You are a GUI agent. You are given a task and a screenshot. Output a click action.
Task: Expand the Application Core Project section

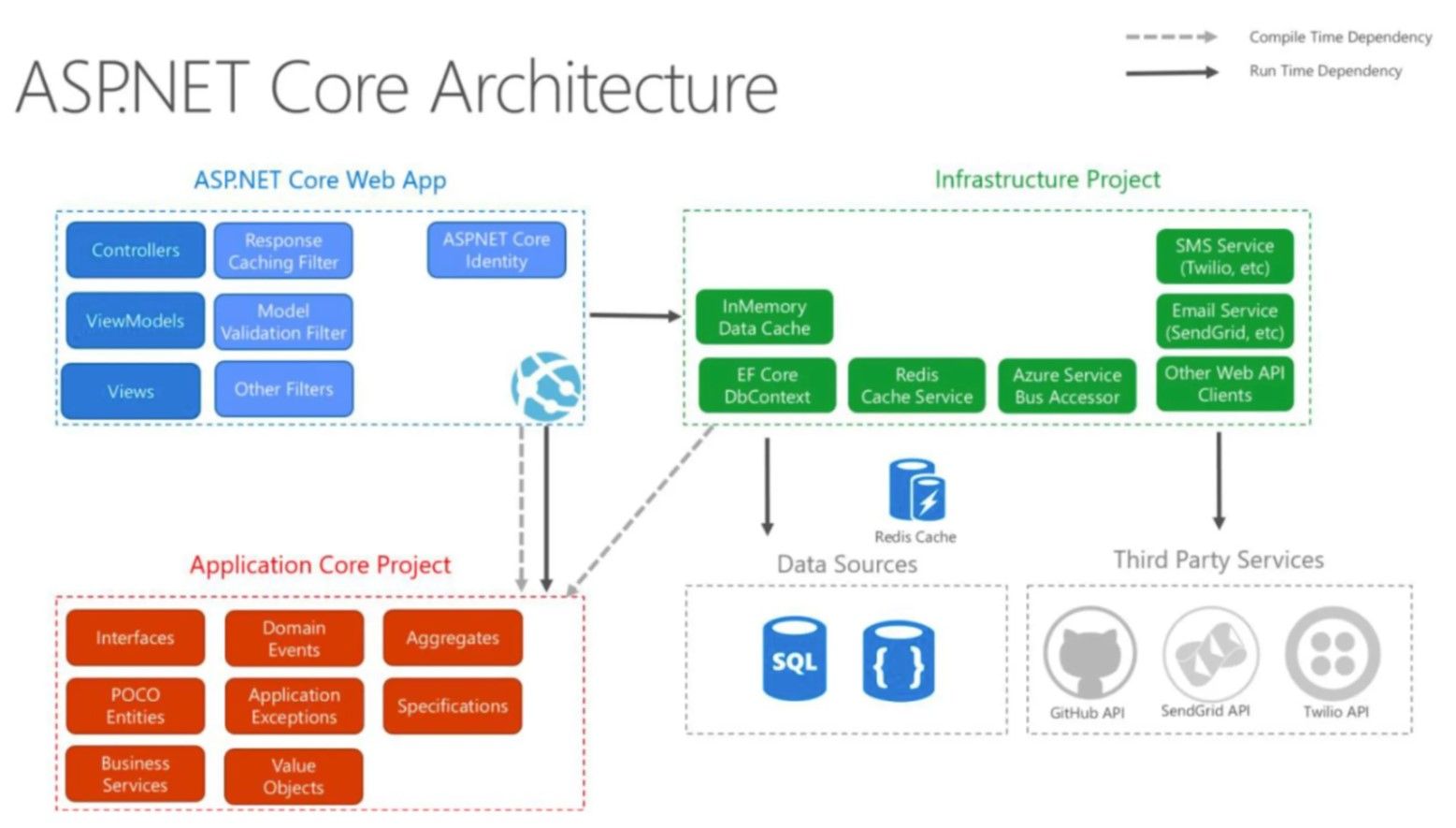[x=320, y=565]
